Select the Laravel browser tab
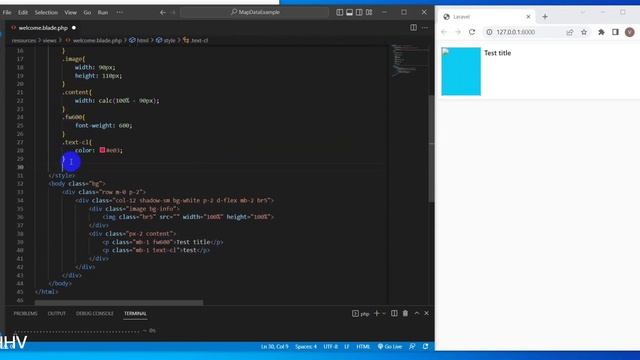 coord(487,17)
